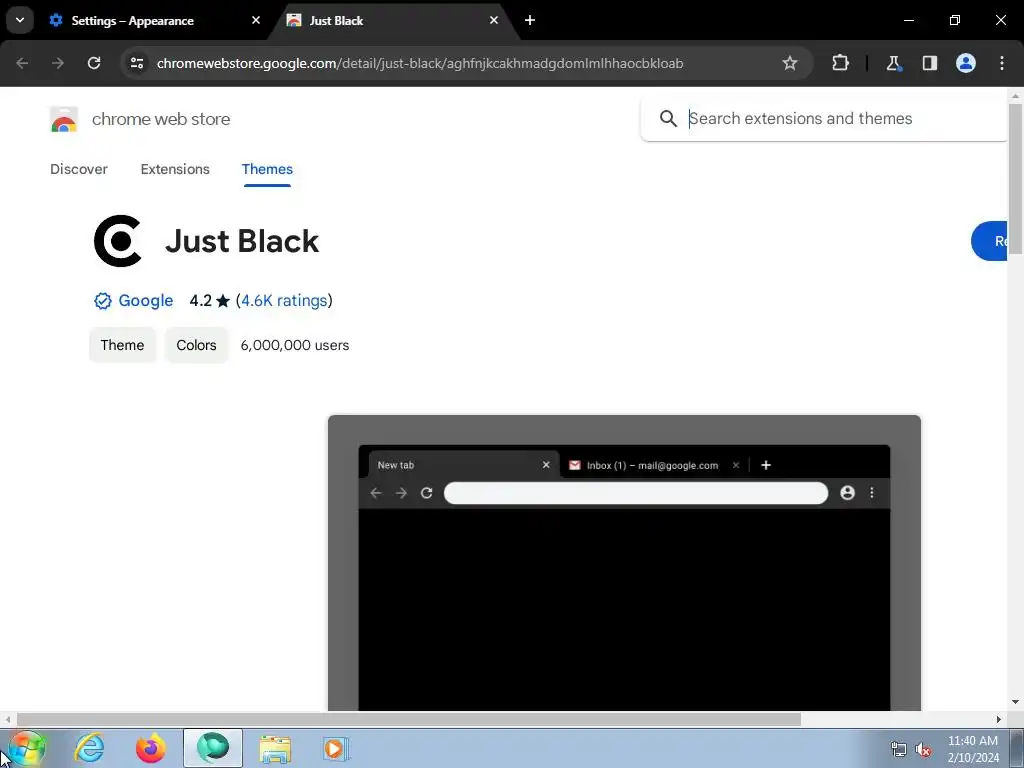The width and height of the screenshot is (1024, 768).
Task: Go back to previous page
Action: click(22, 63)
